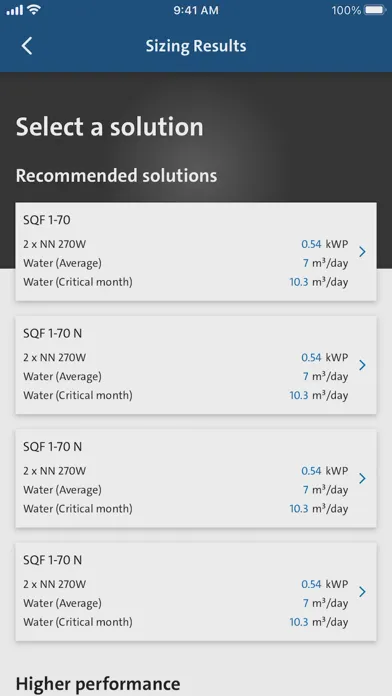Tap 0.54 kWP value in SQF 1-70 card
Image resolution: width=392 pixels, height=696 pixels.
pos(325,244)
